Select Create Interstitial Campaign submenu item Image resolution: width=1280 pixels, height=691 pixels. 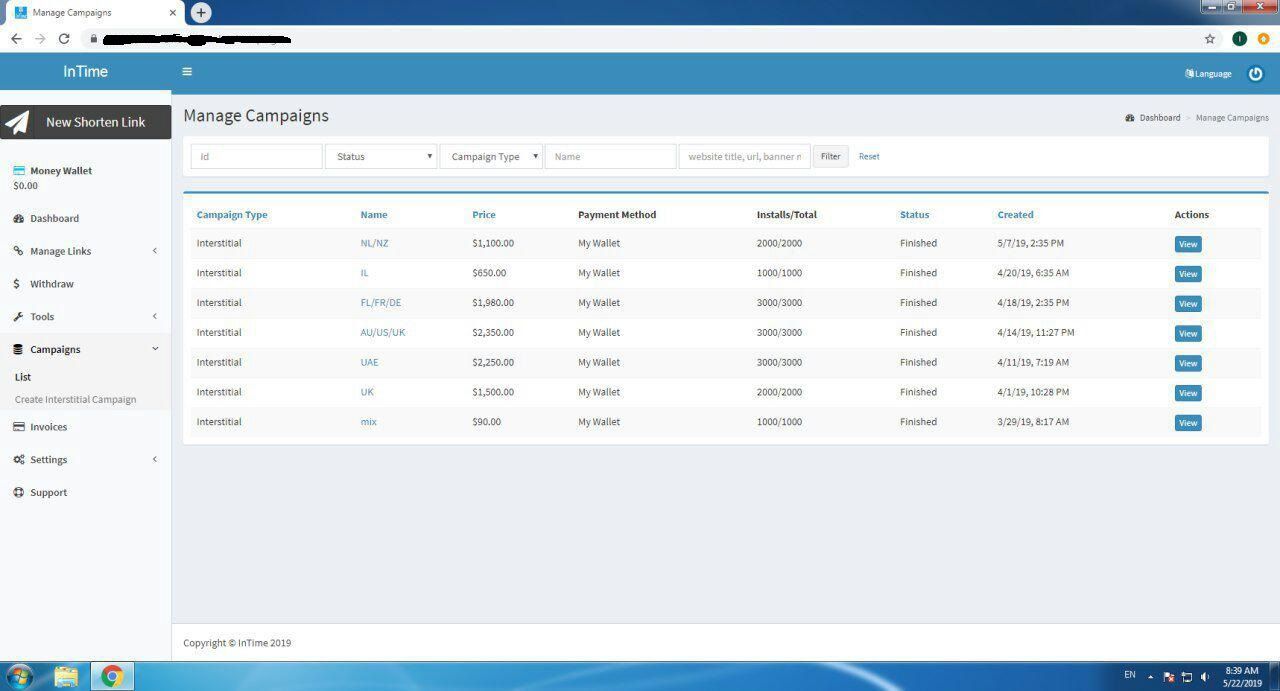click(75, 400)
